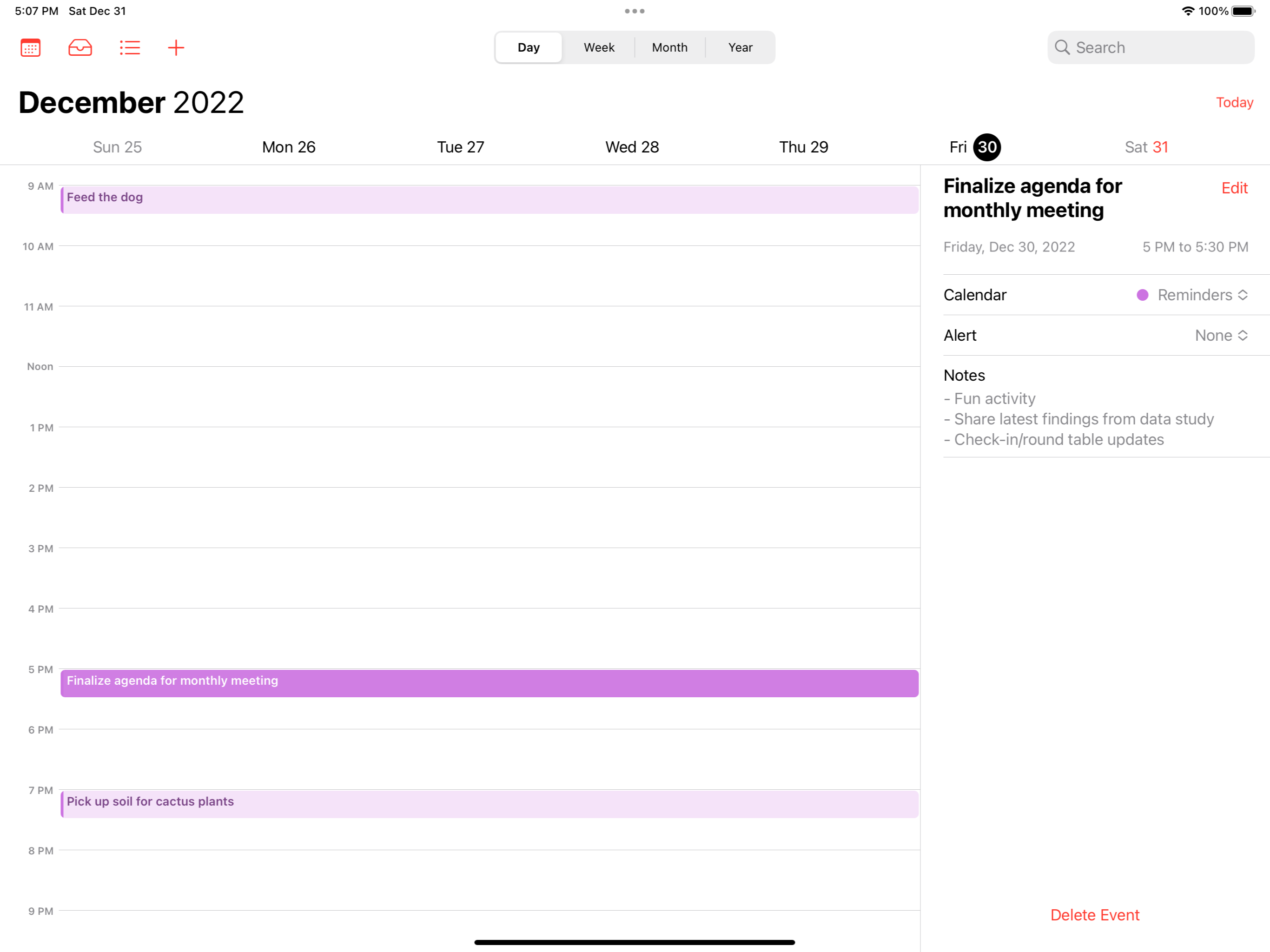Viewport: 1270px width, 952px height.
Task: Select Thu 29 in date strip
Action: (x=803, y=147)
